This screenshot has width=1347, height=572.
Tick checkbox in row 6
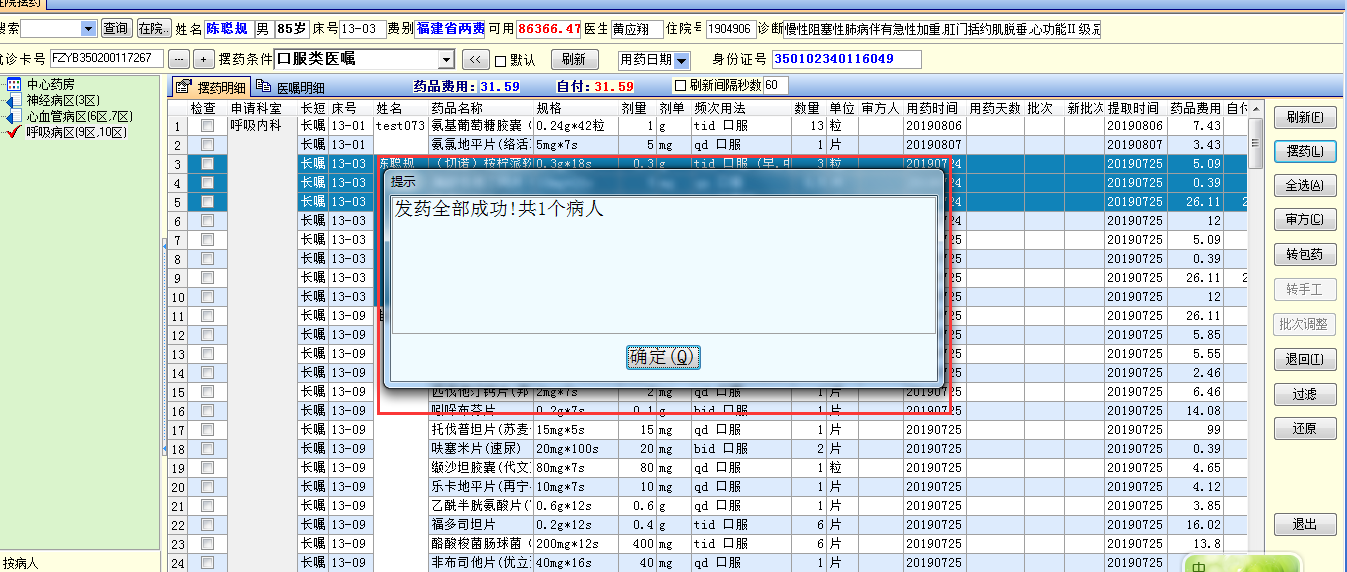207,221
